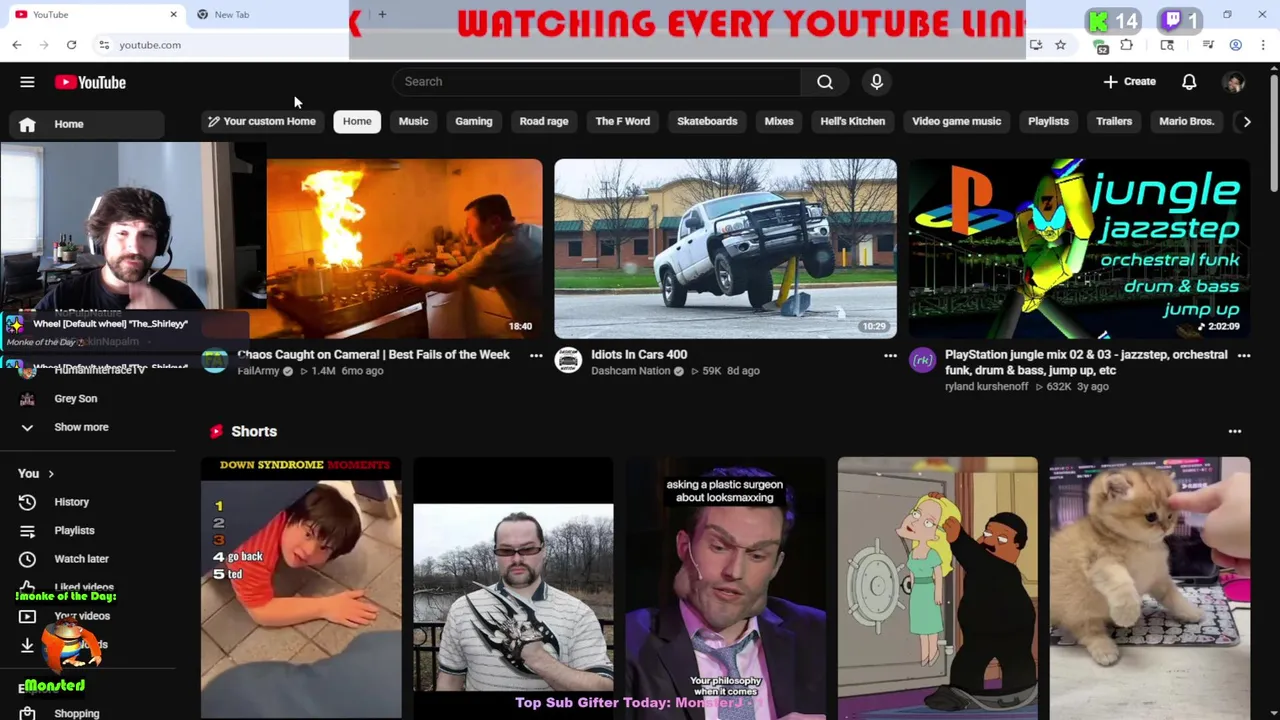Open FailArmy channel link
1280x720 pixels.
[x=259, y=371]
